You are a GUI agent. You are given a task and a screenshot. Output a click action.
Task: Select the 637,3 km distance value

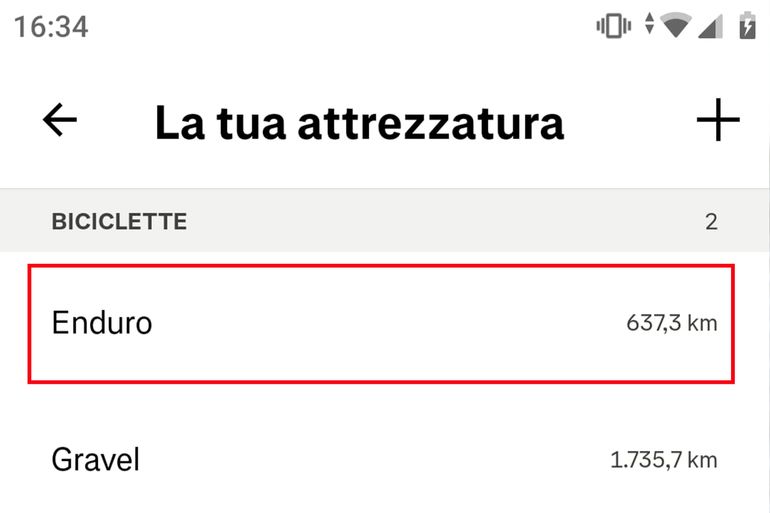click(x=671, y=323)
